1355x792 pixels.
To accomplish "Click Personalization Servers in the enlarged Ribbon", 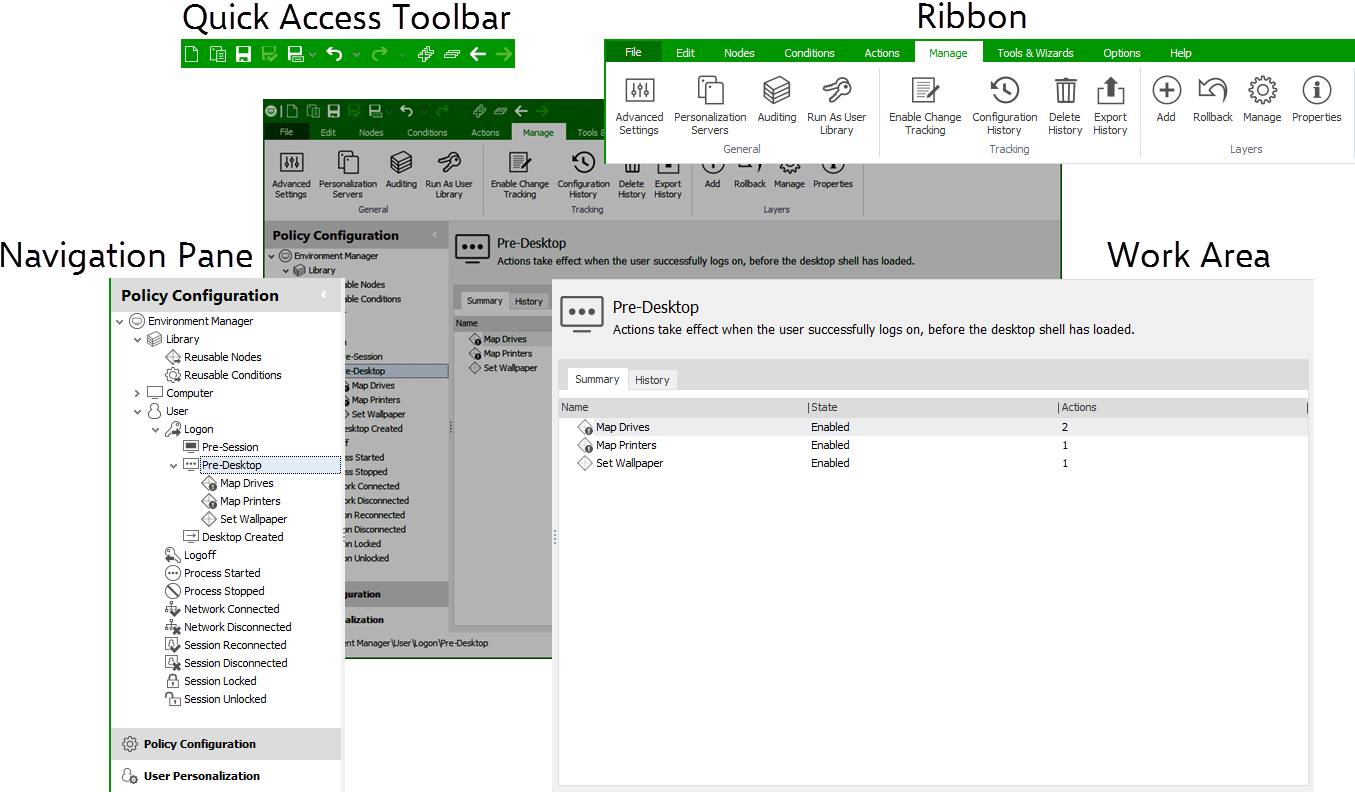I will (710, 106).
